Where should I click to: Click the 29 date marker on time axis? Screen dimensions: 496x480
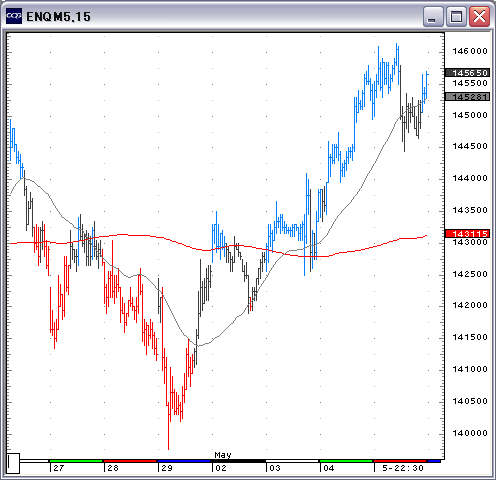click(x=167, y=468)
